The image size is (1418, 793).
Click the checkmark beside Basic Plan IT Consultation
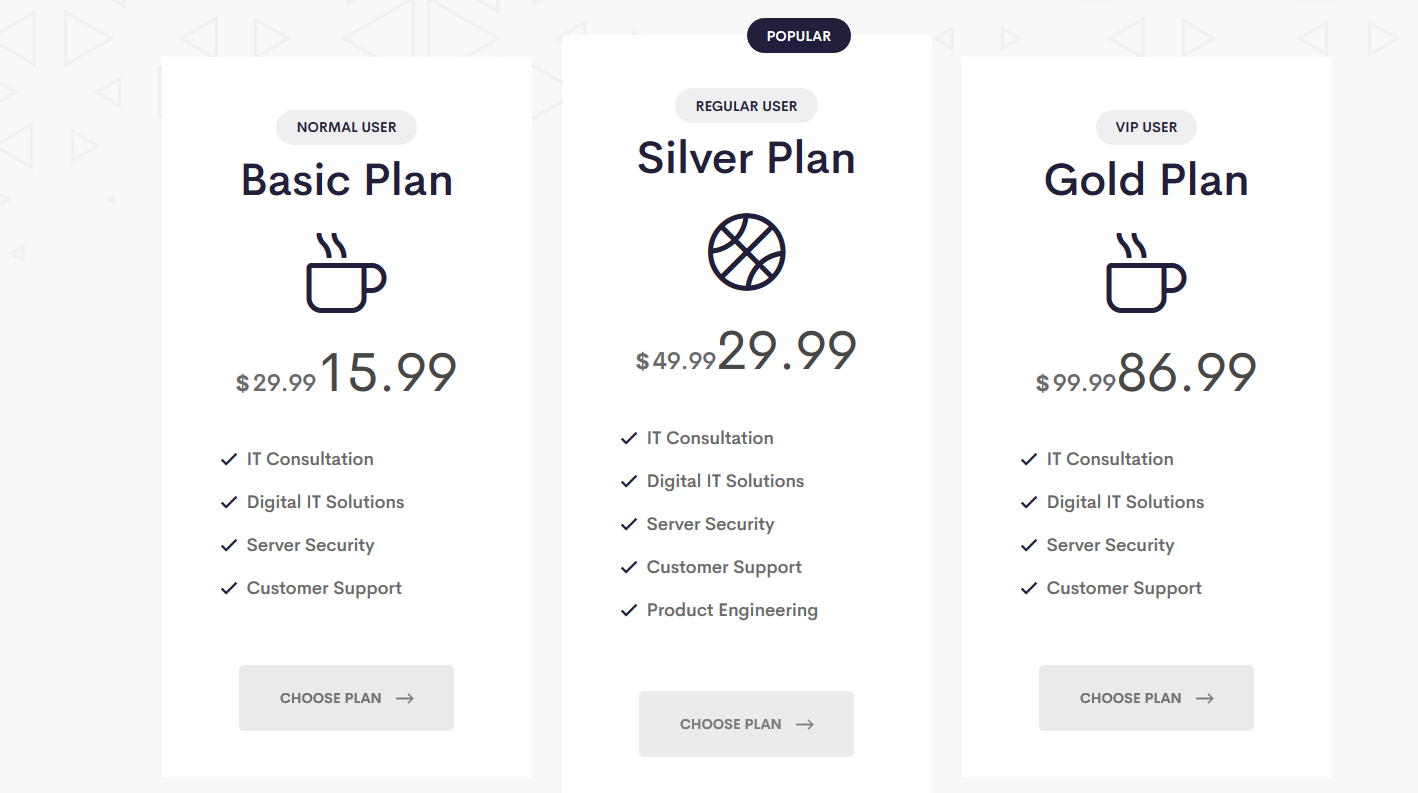pos(229,460)
